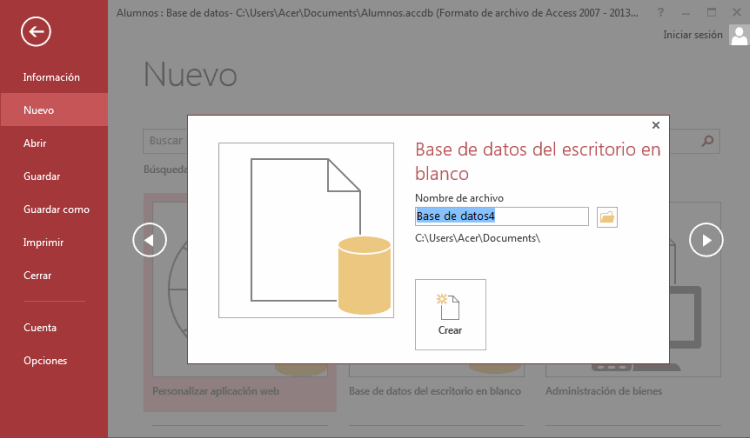750x438 pixels.
Task: Click Cerrar in the sidebar
Action: click(38, 275)
